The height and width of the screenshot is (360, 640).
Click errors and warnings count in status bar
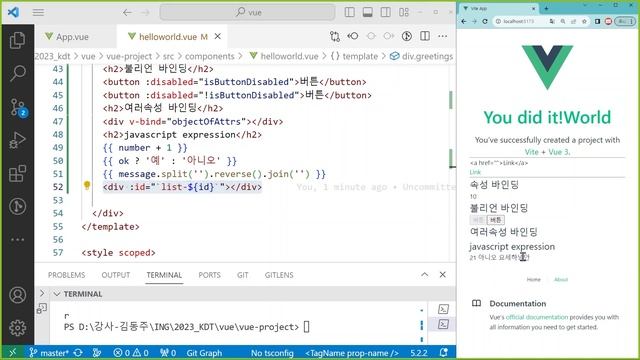[131, 353]
